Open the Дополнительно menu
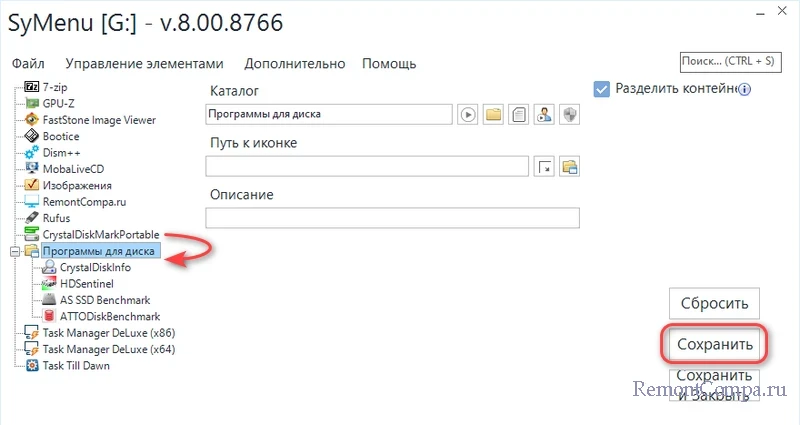Image resolution: width=800 pixels, height=425 pixels. pos(294,63)
